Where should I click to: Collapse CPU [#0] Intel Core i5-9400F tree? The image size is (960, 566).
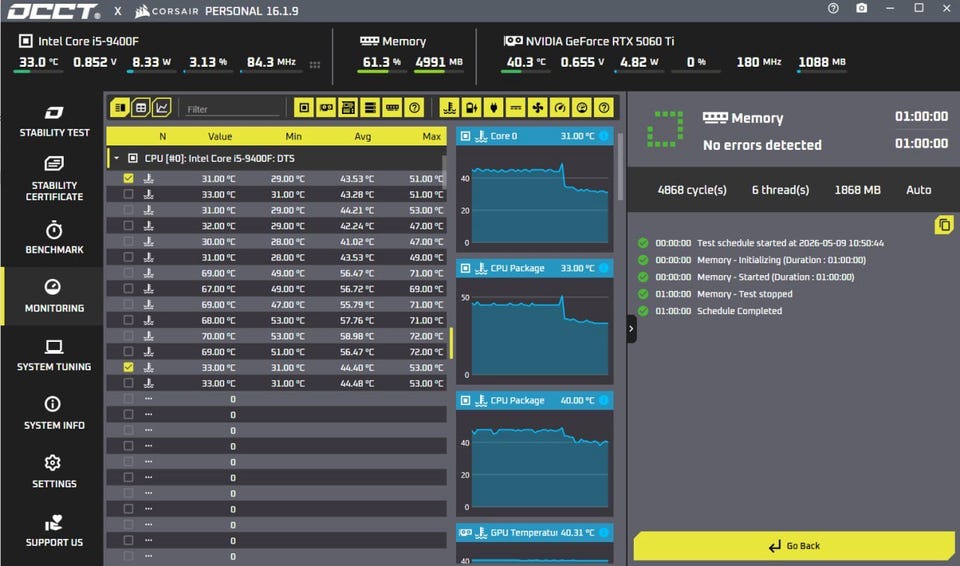click(116, 158)
